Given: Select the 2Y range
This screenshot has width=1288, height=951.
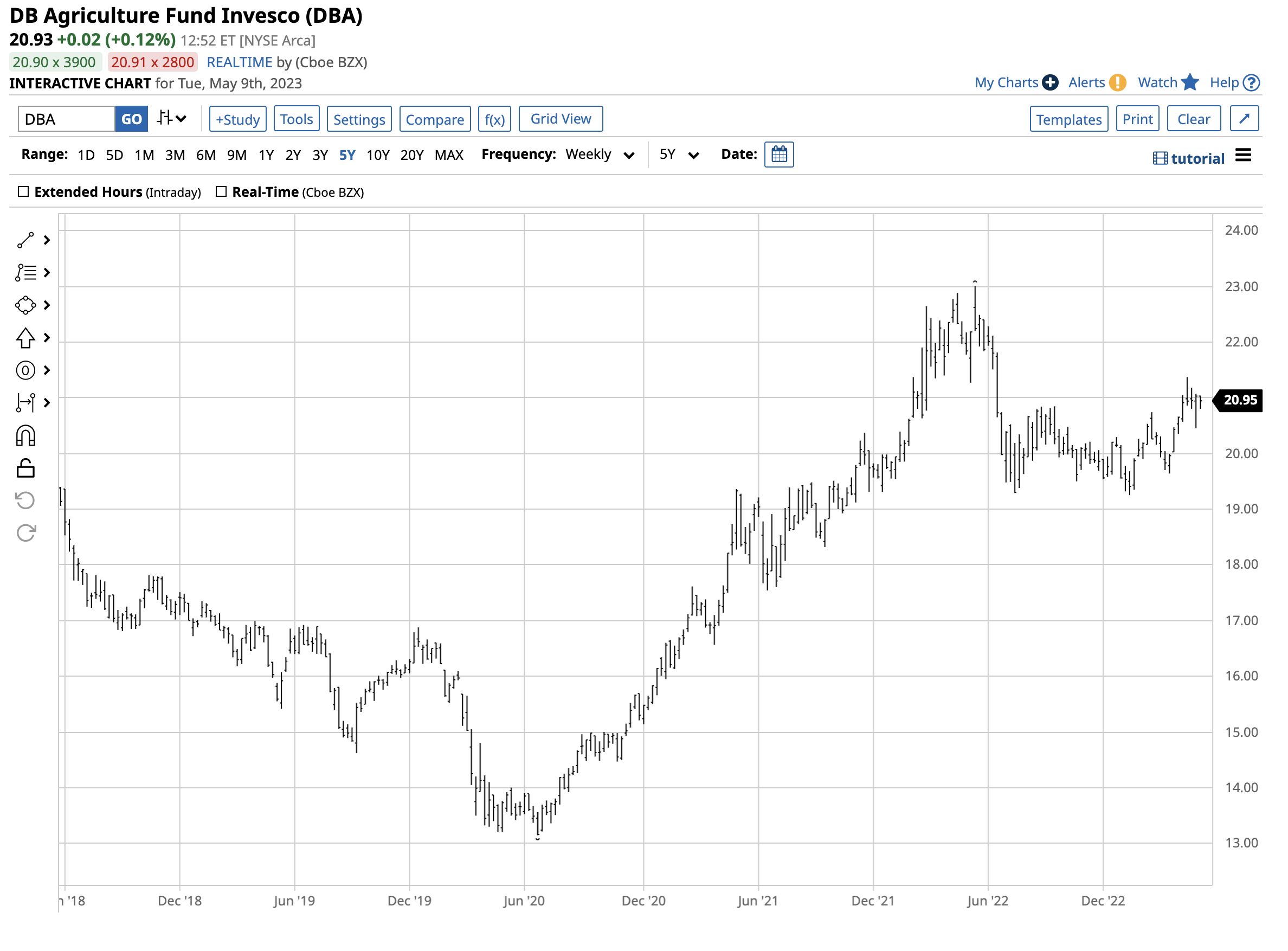Looking at the screenshot, I should 293,156.
